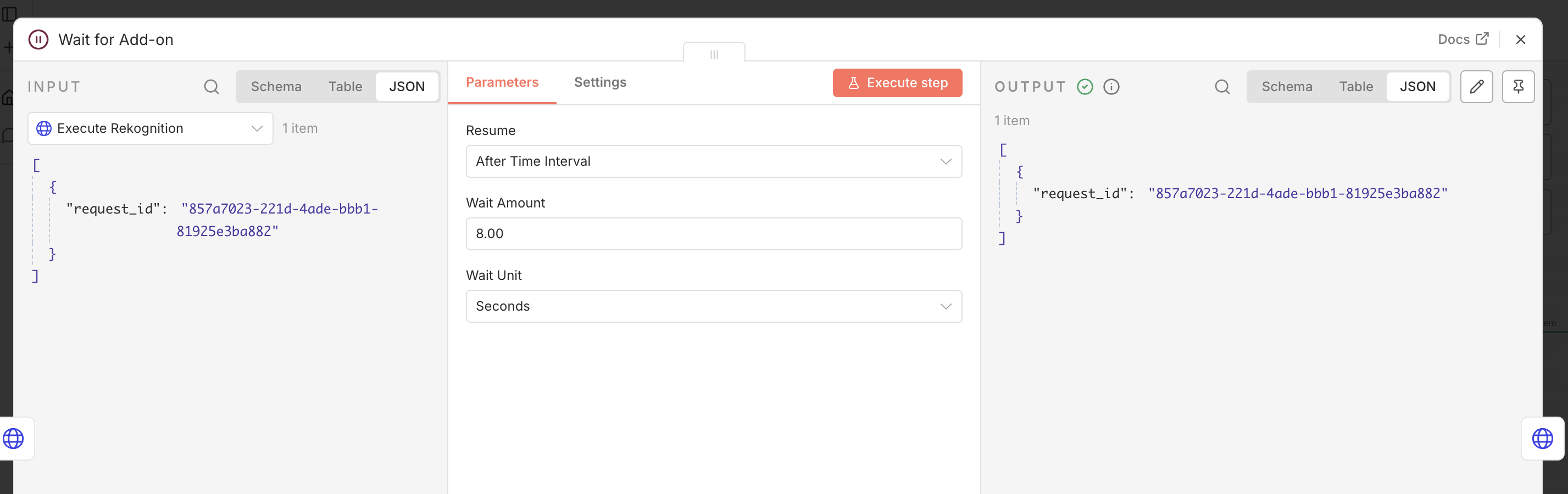1568x494 pixels.
Task: Open the Settings tab
Action: (x=600, y=82)
